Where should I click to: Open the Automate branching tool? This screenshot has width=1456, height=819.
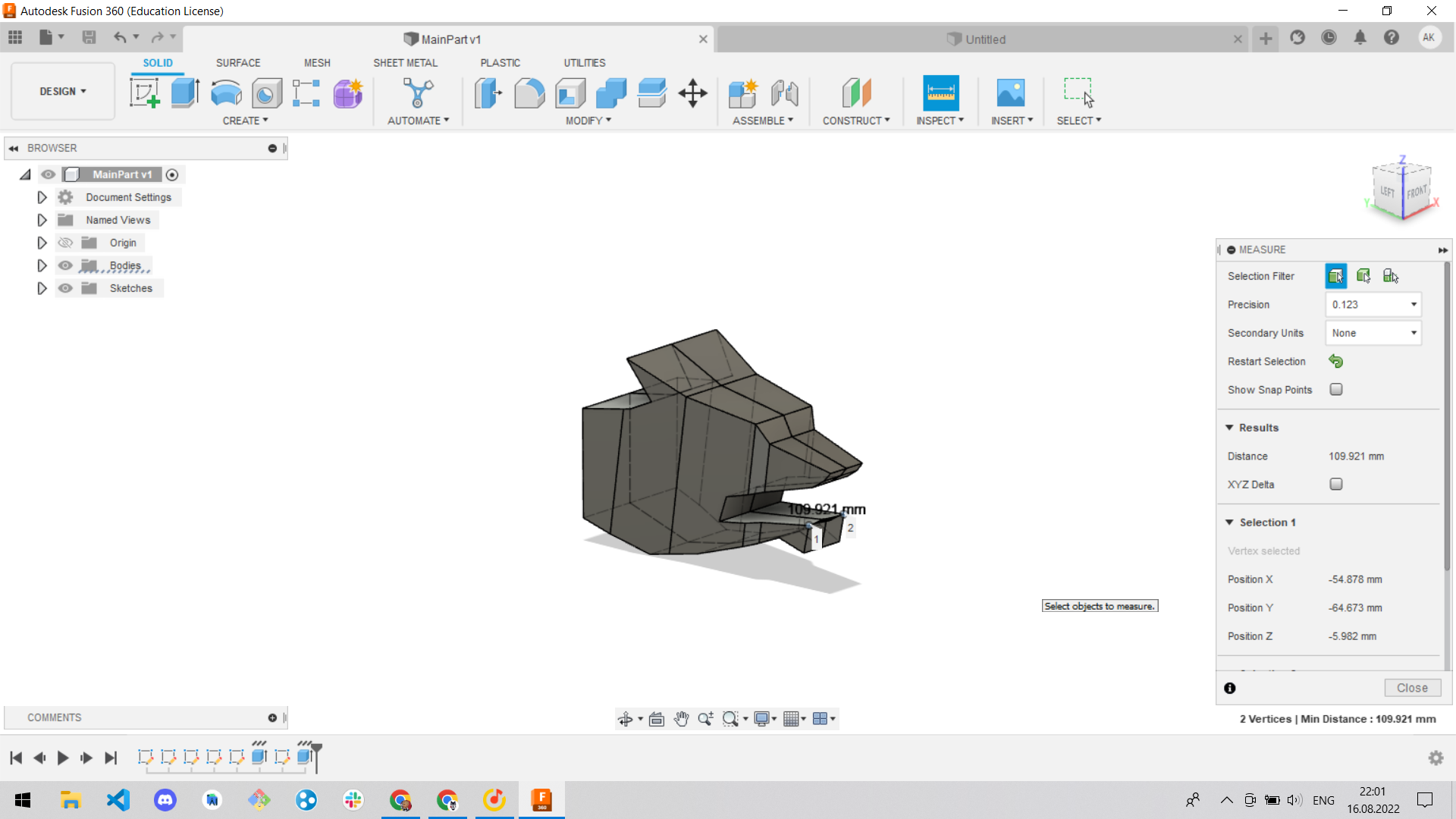(418, 93)
